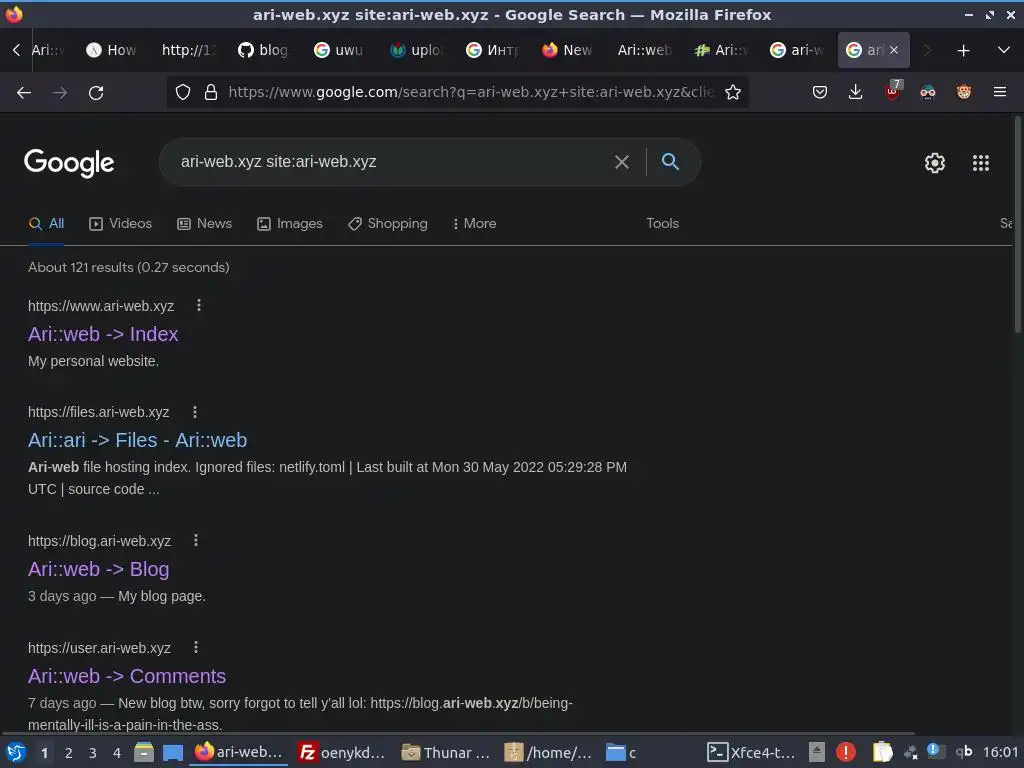
Task: Click the red alert tray icon
Action: click(x=846, y=752)
